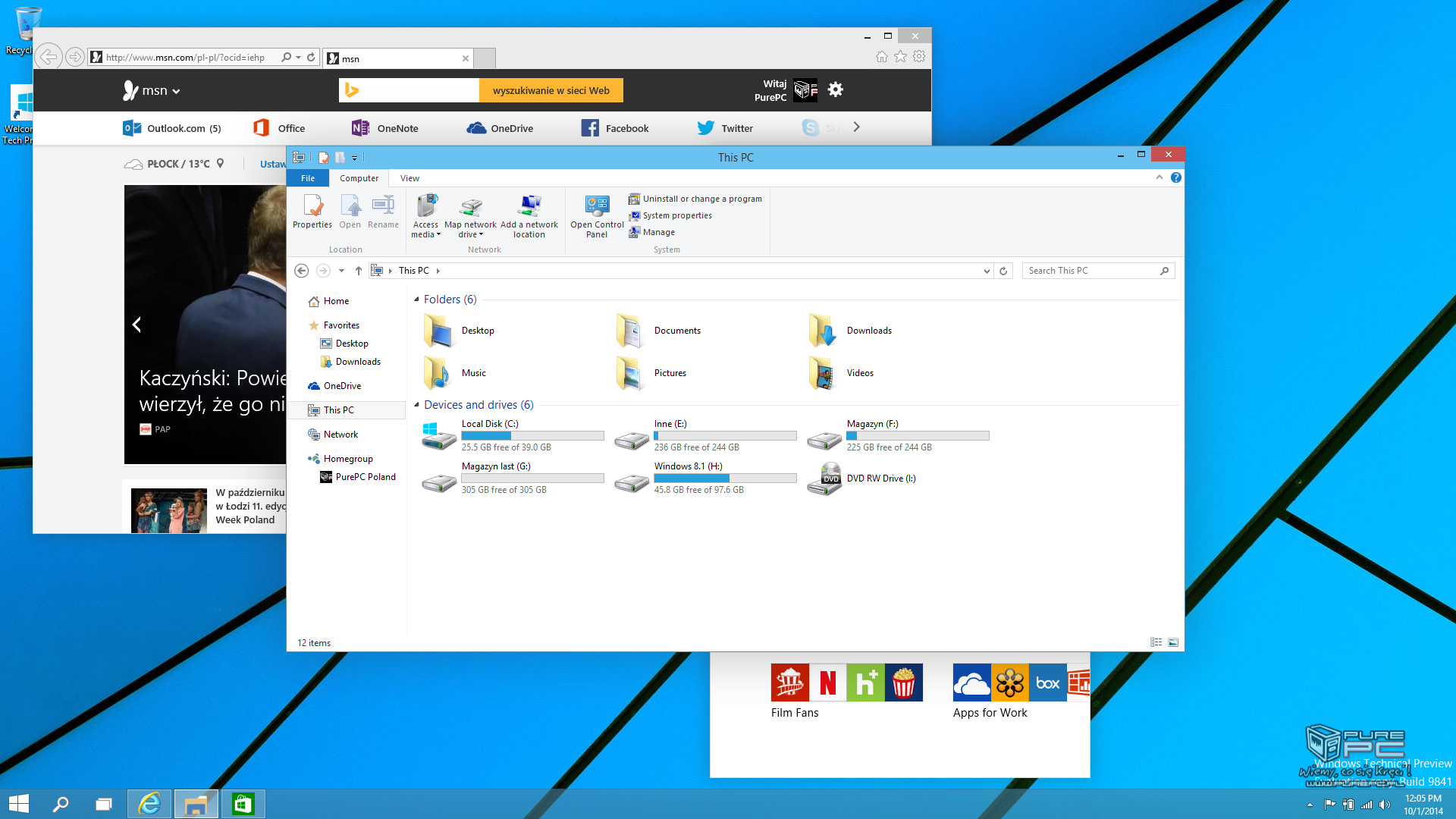This screenshot has height=819, width=1456.
Task: Select Favorites in the navigation pane
Action: [334, 325]
